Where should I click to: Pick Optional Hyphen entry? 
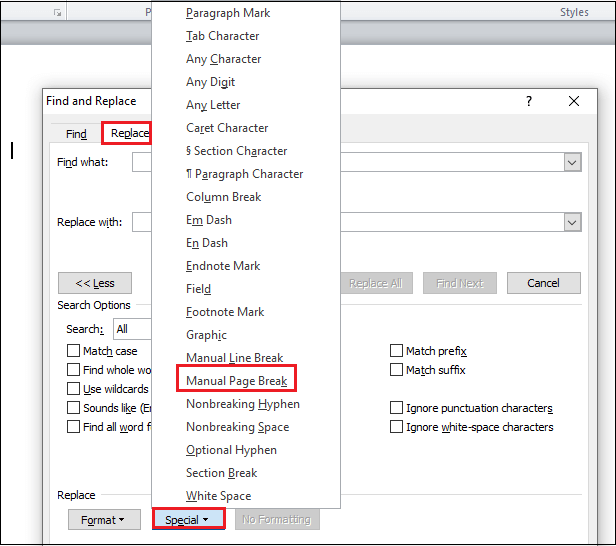pyautogui.click(x=246, y=450)
